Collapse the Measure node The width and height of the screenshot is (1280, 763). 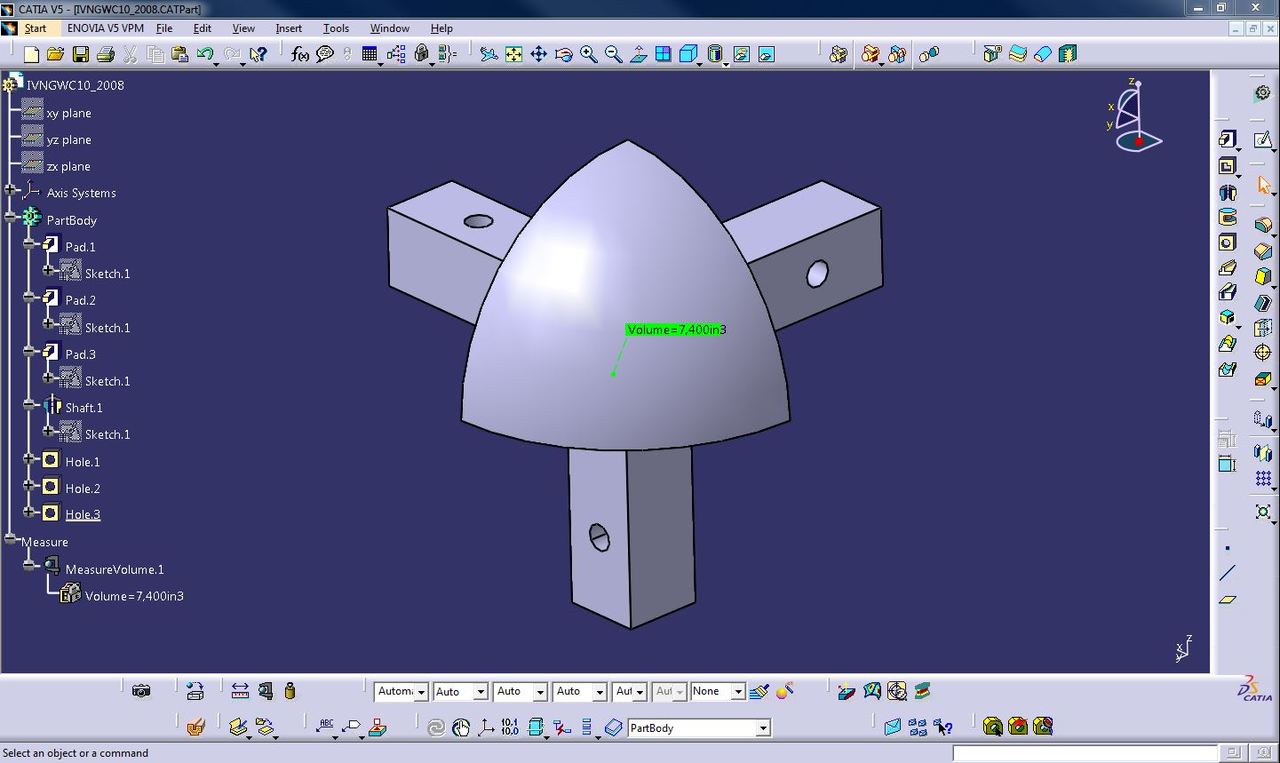(11, 539)
